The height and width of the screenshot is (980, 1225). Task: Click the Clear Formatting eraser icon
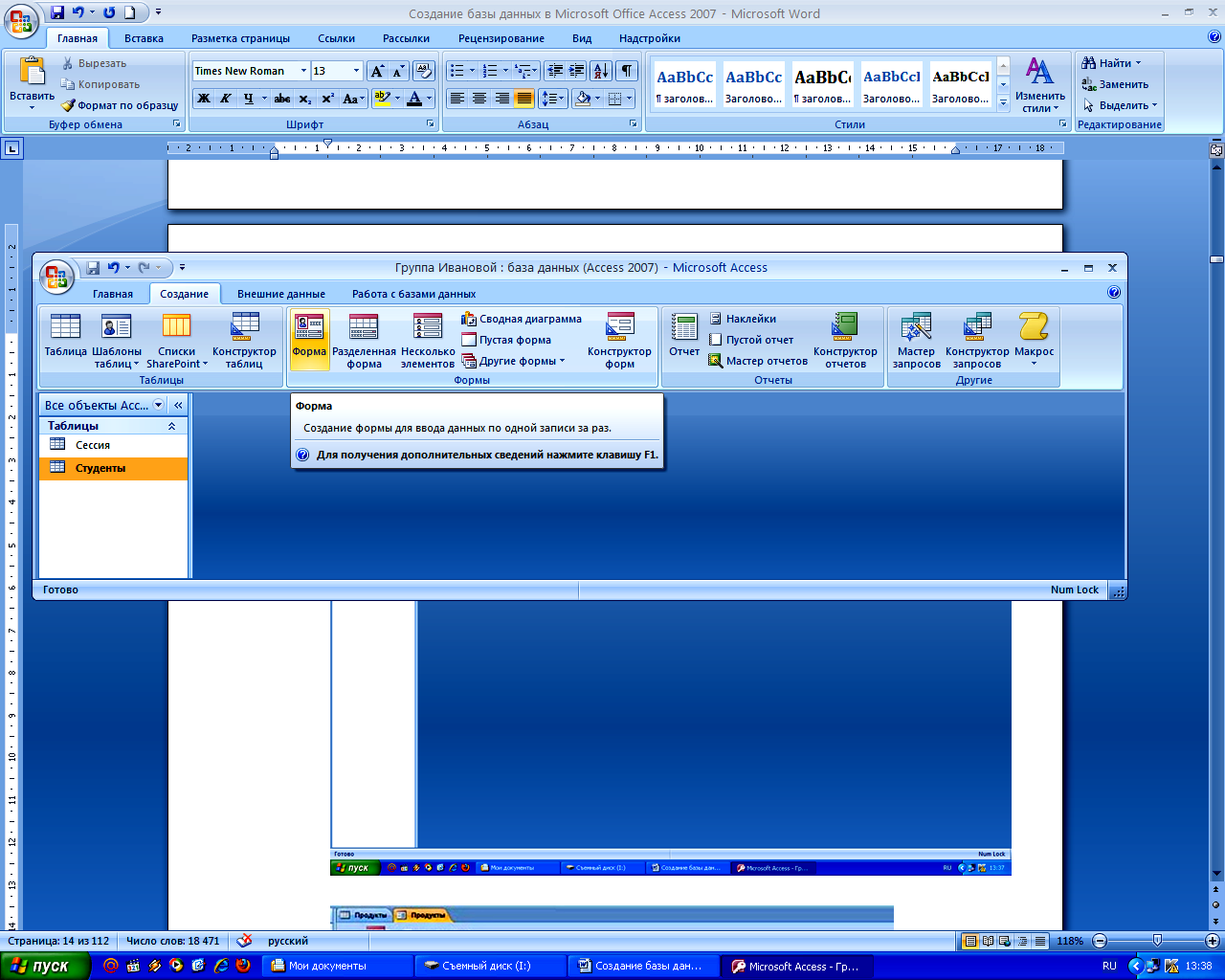tap(425, 71)
